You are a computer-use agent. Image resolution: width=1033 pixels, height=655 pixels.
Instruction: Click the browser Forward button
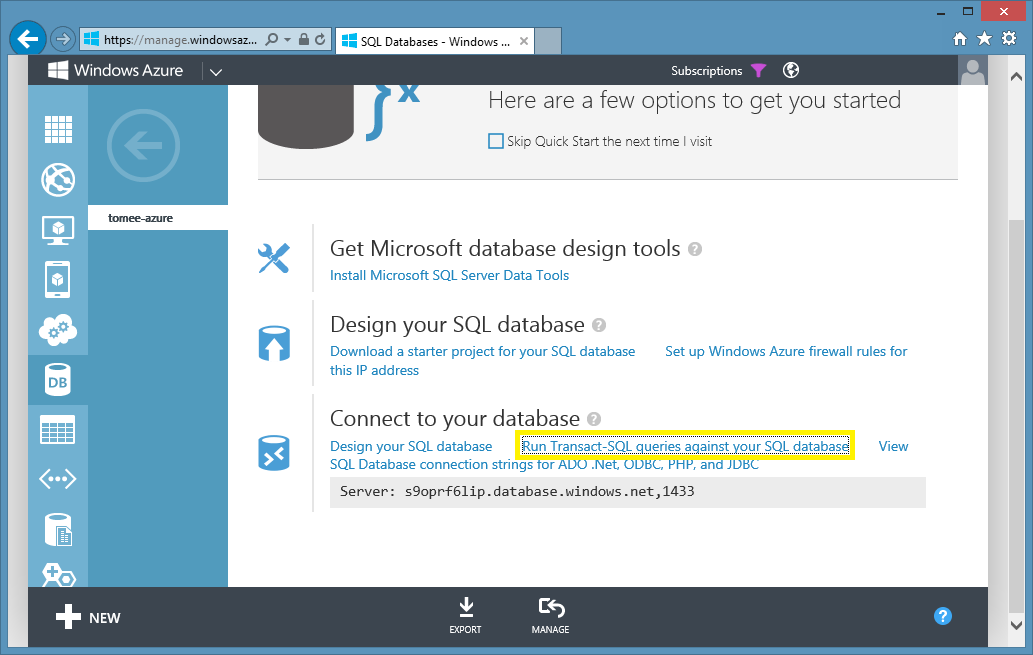pos(63,40)
